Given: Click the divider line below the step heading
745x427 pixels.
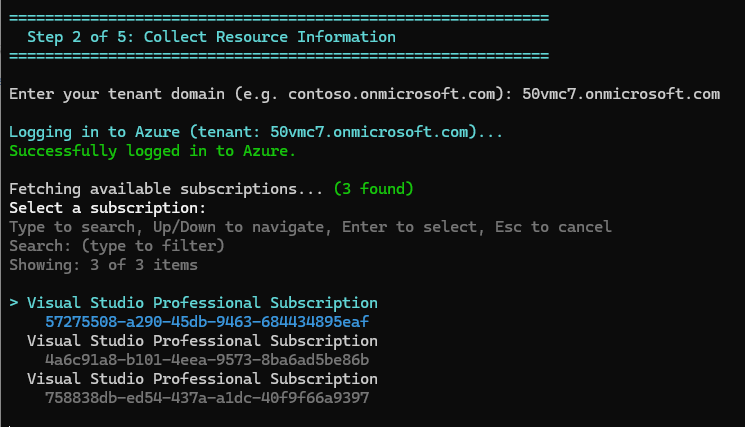Looking at the screenshot, I should coord(279,56).
